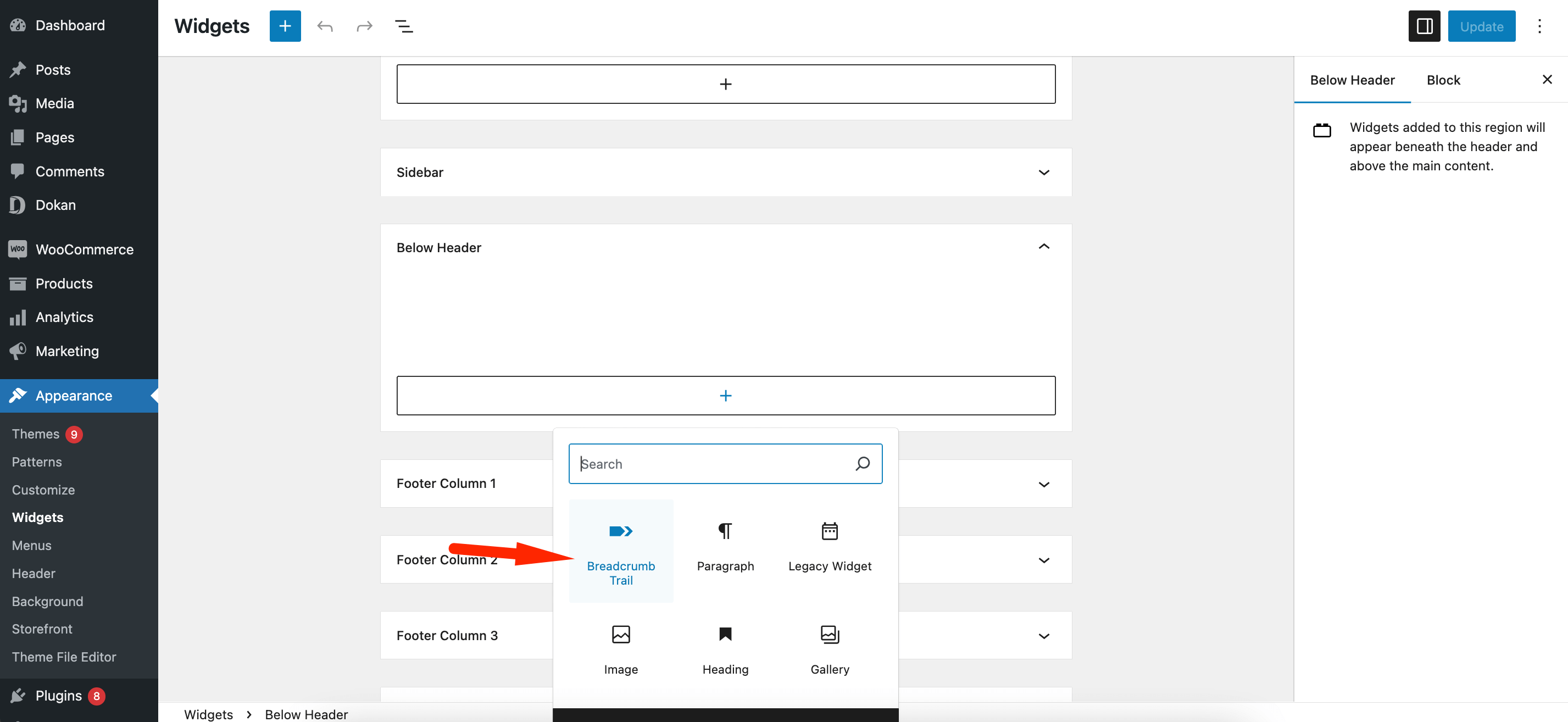Go to Header submenu
The width and height of the screenshot is (1568, 722).
click(34, 574)
